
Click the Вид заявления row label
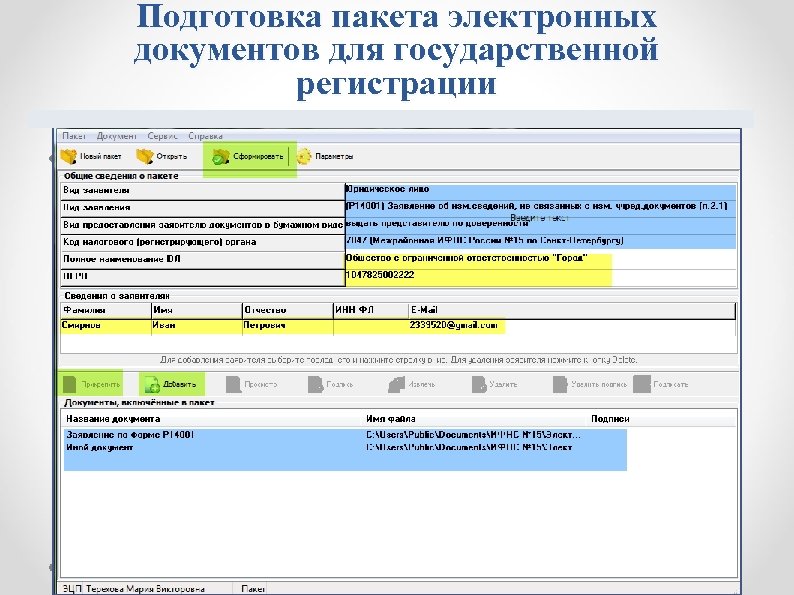[x=97, y=208]
